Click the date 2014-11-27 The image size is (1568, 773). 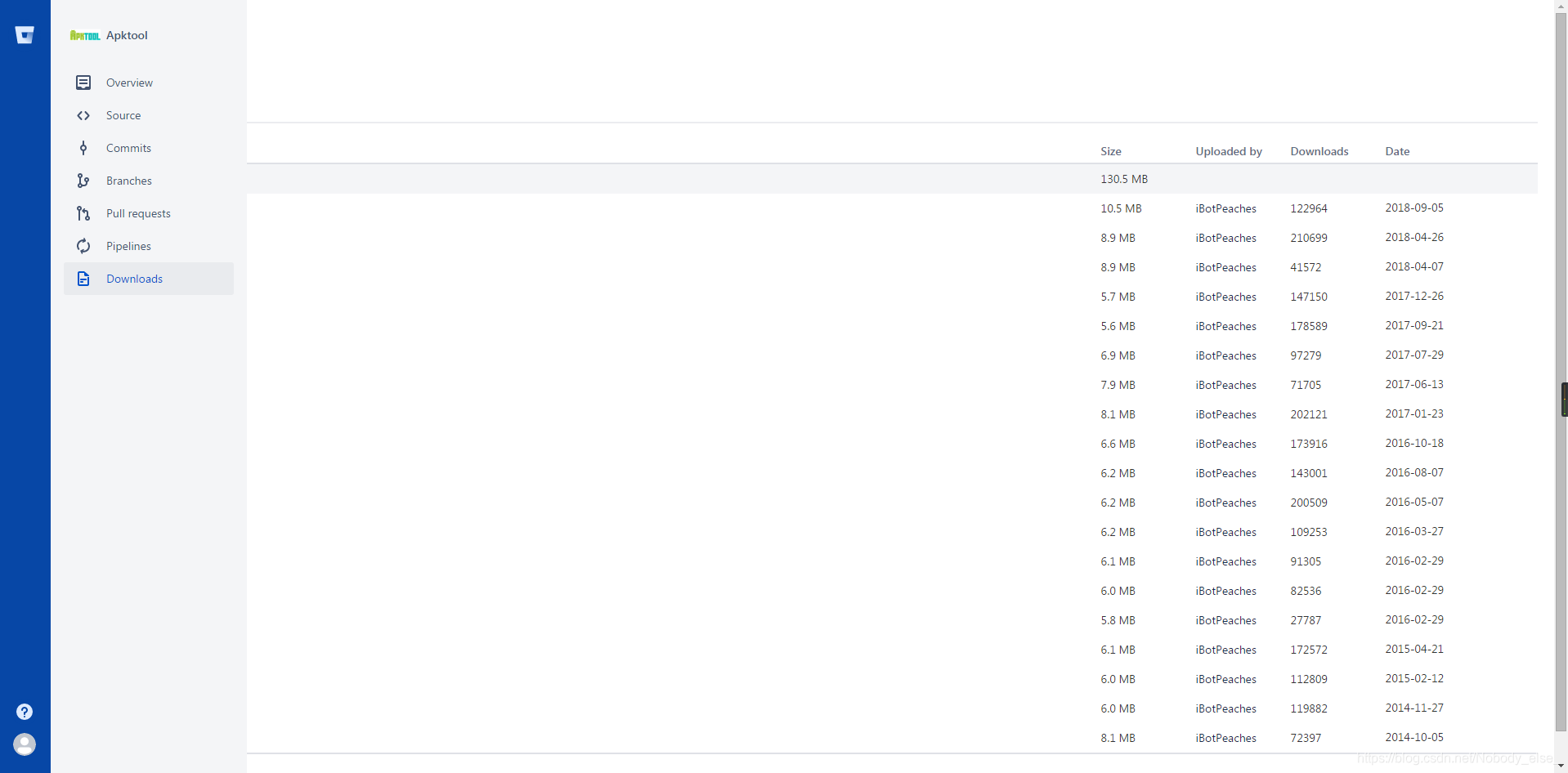1414,708
